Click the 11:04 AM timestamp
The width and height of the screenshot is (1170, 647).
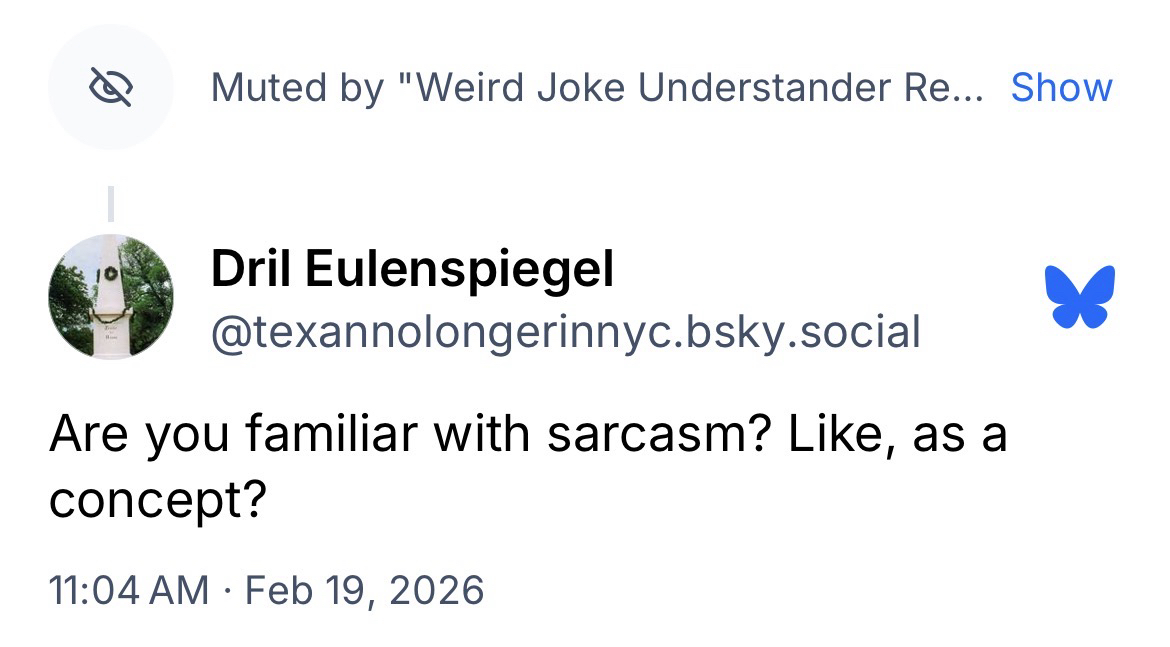129,590
